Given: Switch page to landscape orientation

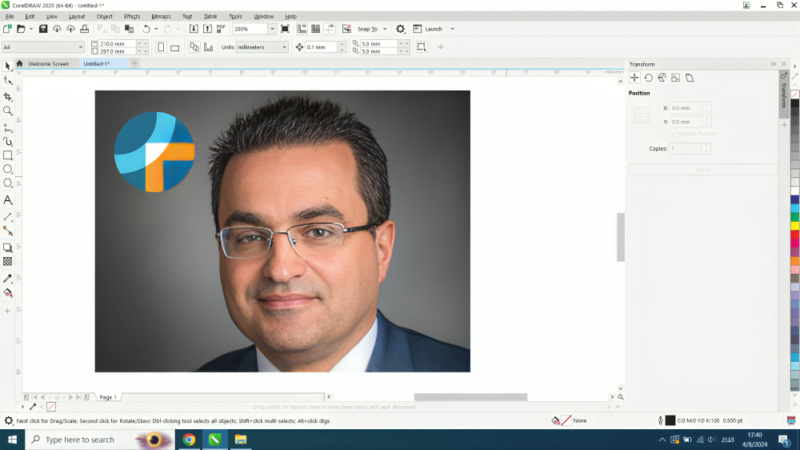Looking at the screenshot, I should coord(175,47).
